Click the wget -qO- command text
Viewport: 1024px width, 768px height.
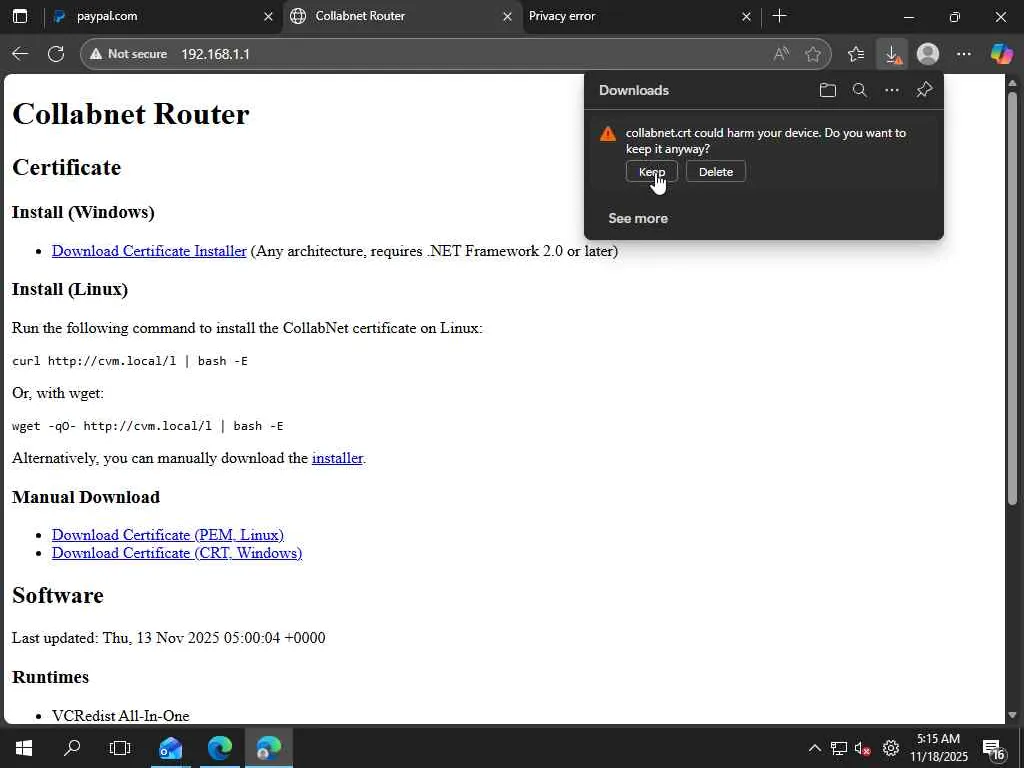click(148, 426)
